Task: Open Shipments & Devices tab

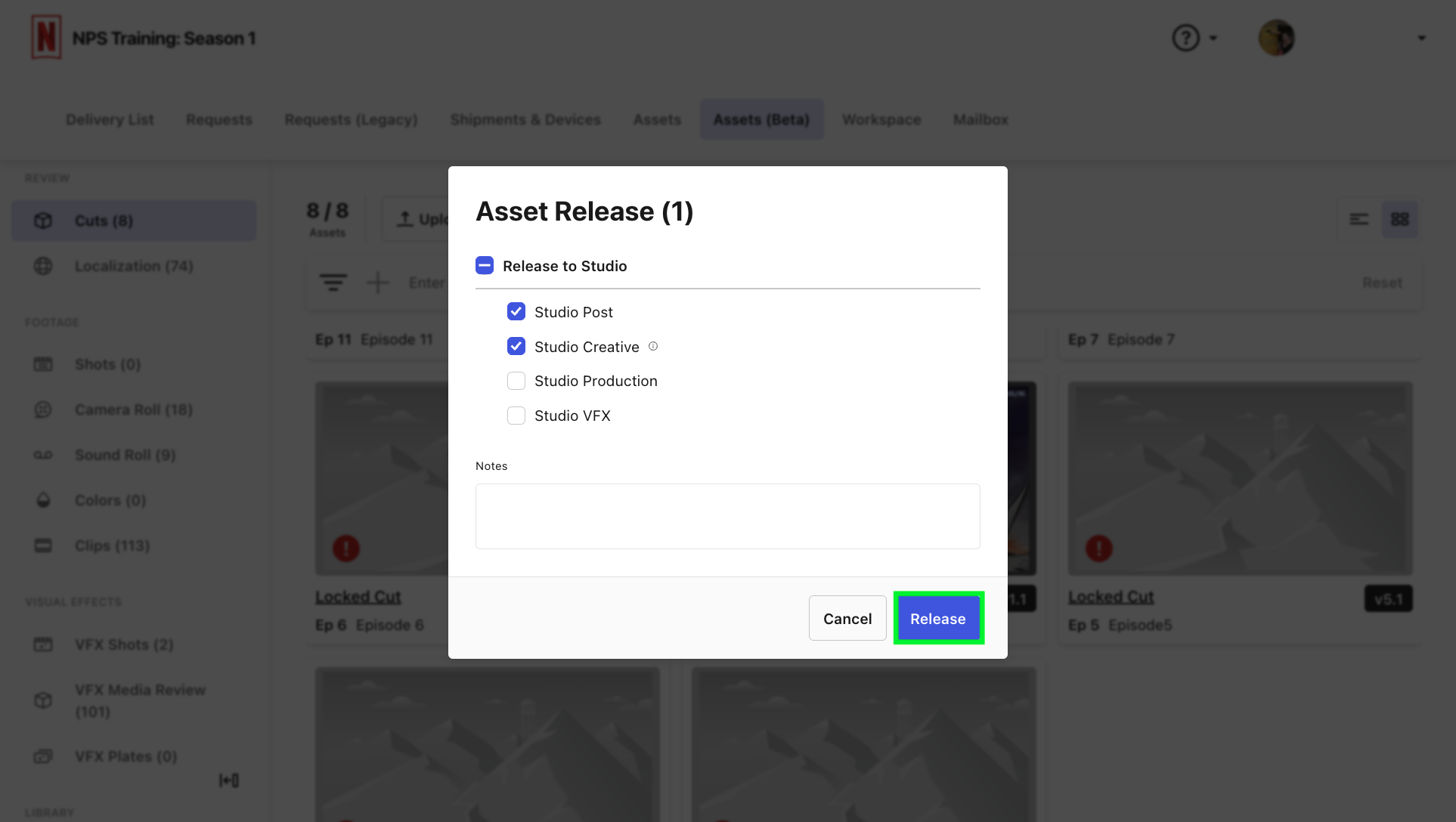Action: 525,119
